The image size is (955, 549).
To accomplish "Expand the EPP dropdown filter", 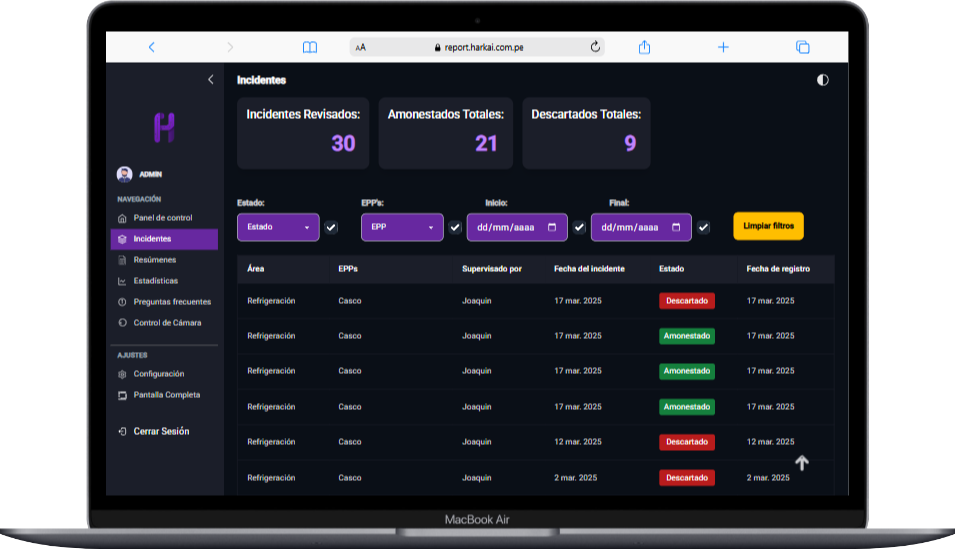I will click(402, 227).
